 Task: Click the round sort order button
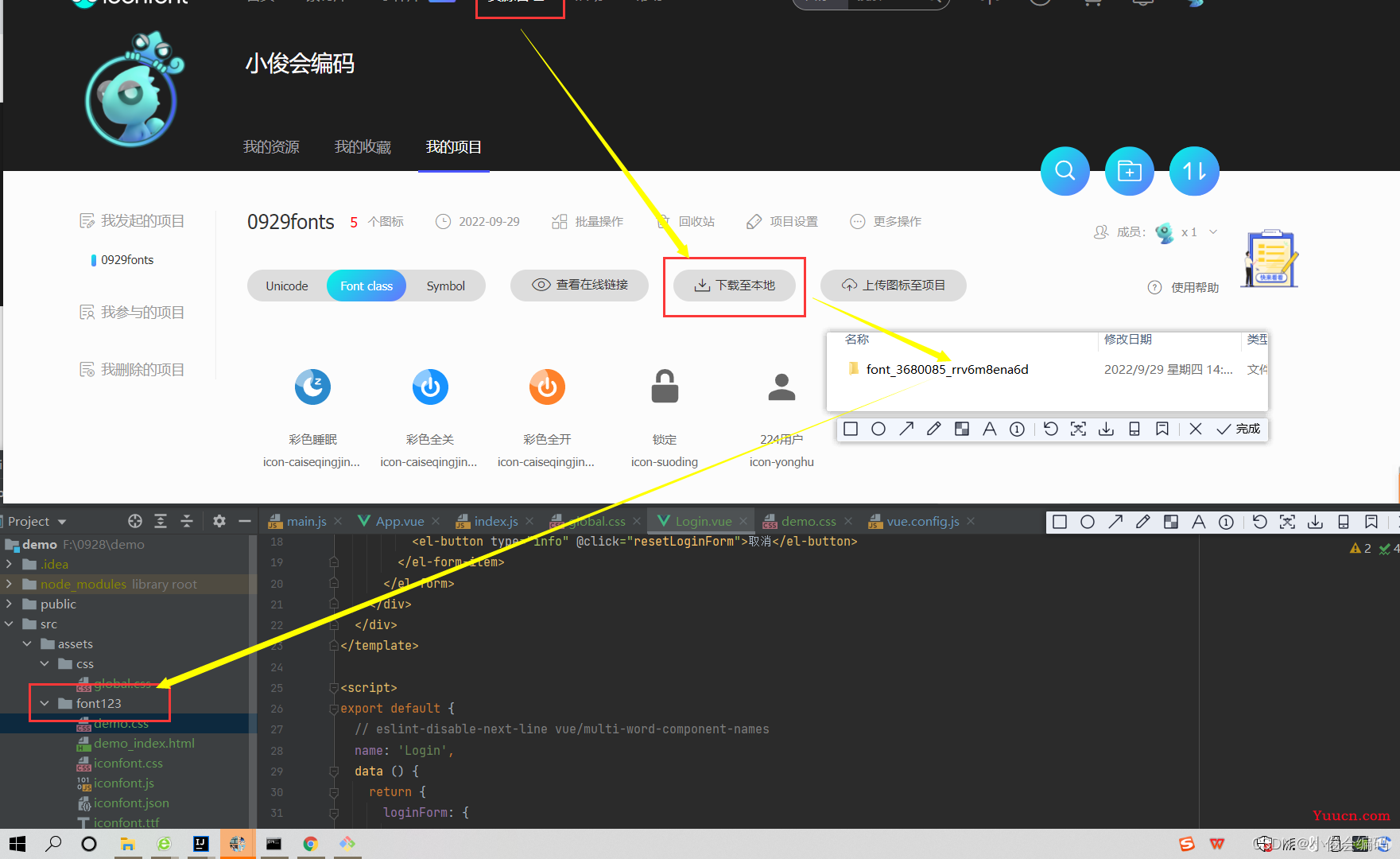[1194, 171]
